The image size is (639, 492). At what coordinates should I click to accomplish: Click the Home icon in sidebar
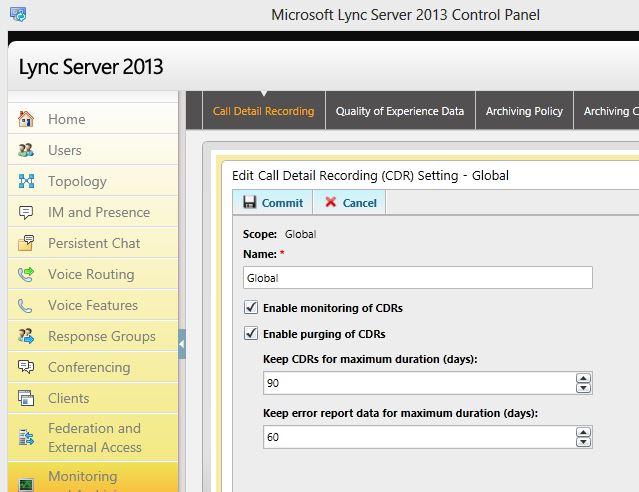[26, 119]
